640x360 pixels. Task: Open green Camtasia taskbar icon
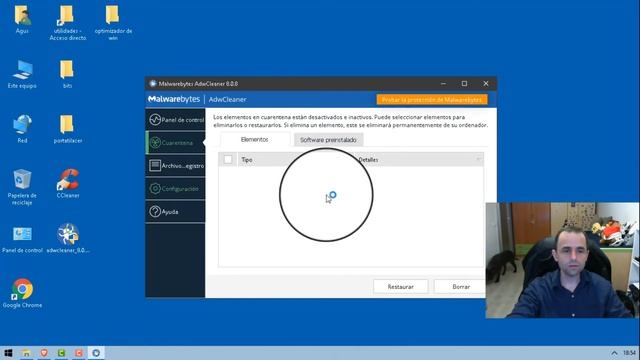click(x=61, y=353)
